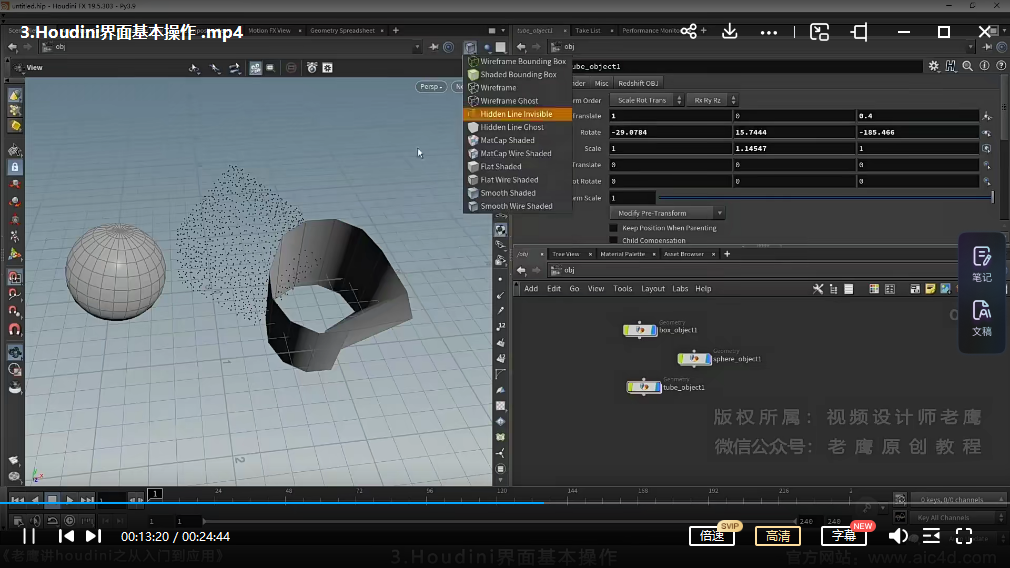
Task: Download the video with the download icon
Action: pyautogui.click(x=729, y=31)
